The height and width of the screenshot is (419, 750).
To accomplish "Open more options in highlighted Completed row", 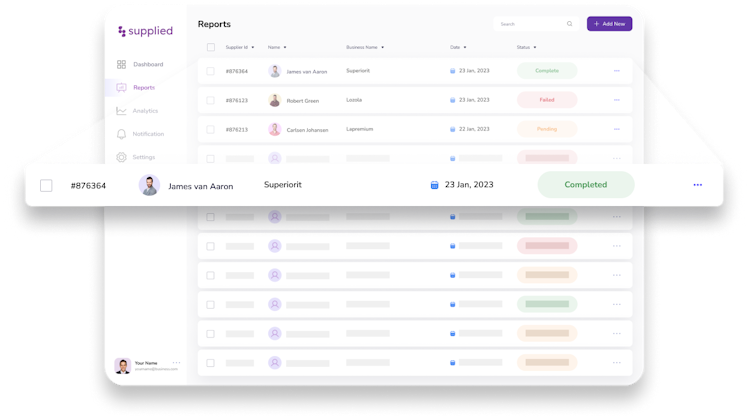I will [698, 185].
